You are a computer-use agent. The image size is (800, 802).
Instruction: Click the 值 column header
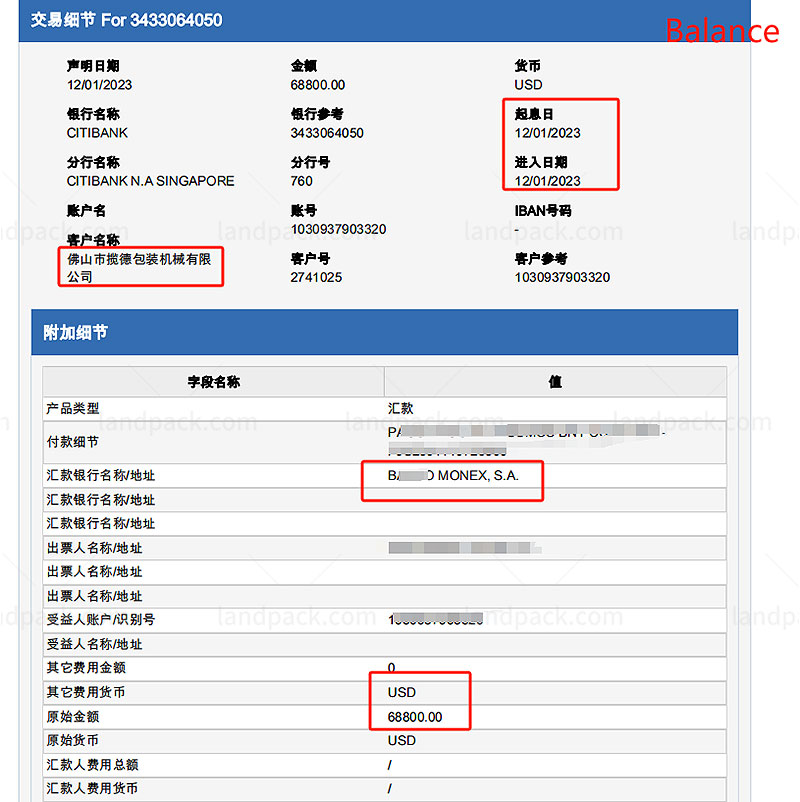point(555,382)
